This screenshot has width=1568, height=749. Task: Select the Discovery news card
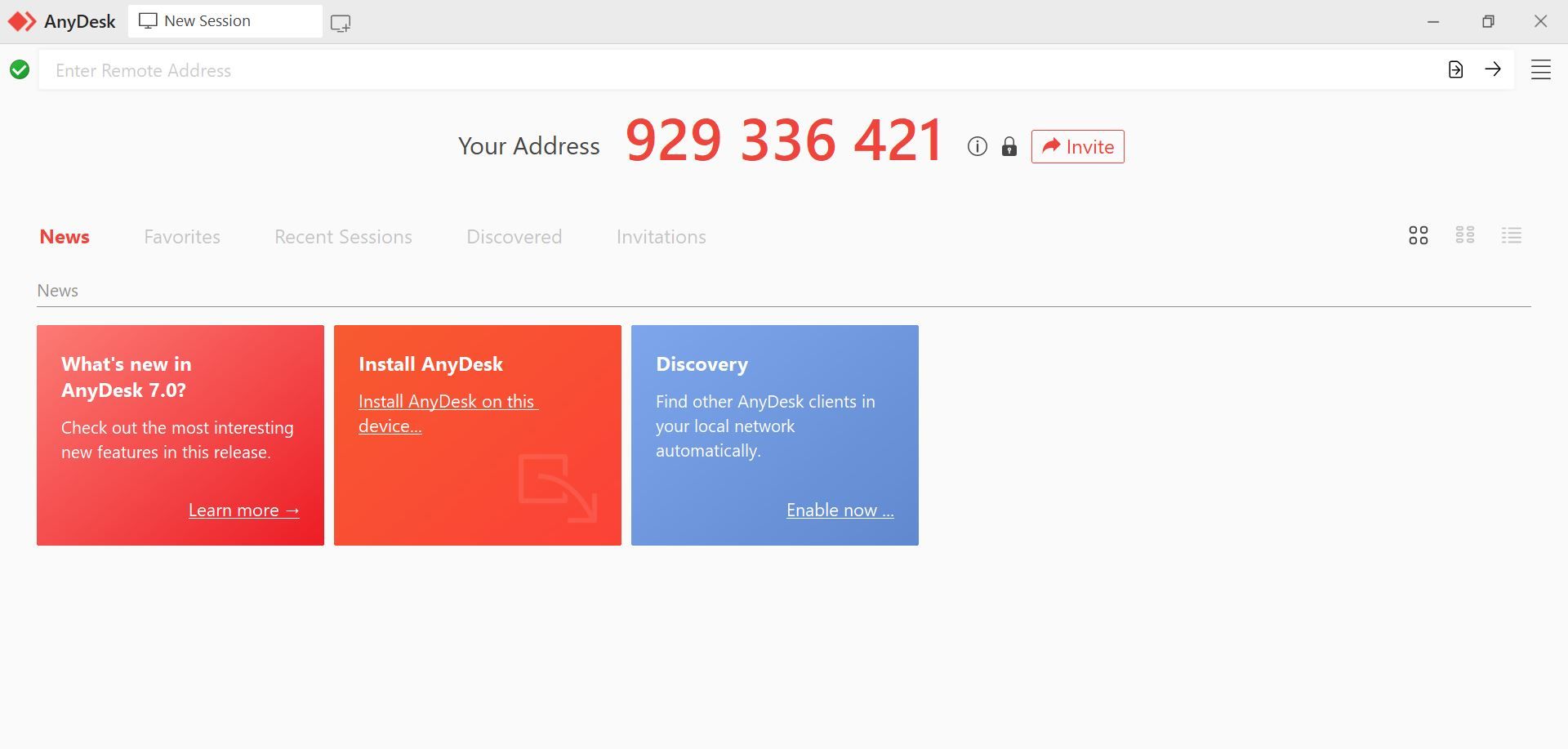775,435
